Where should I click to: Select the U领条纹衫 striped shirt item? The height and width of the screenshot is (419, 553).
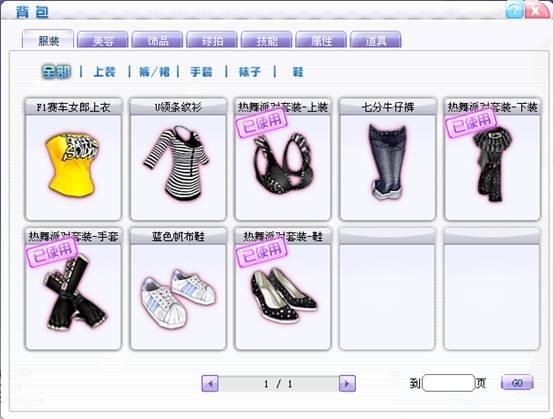coord(178,159)
